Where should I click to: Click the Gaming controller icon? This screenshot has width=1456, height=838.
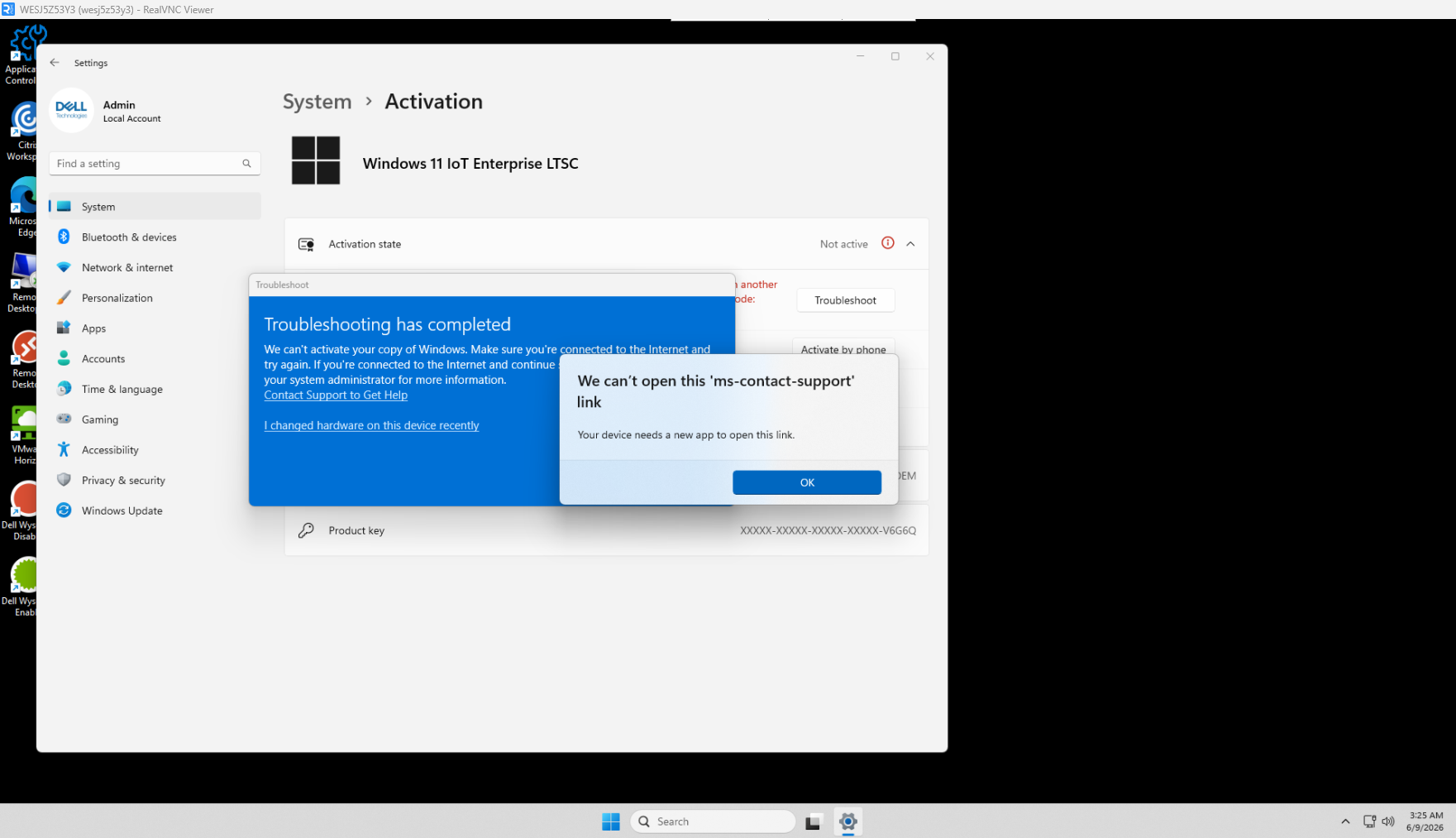(64, 419)
